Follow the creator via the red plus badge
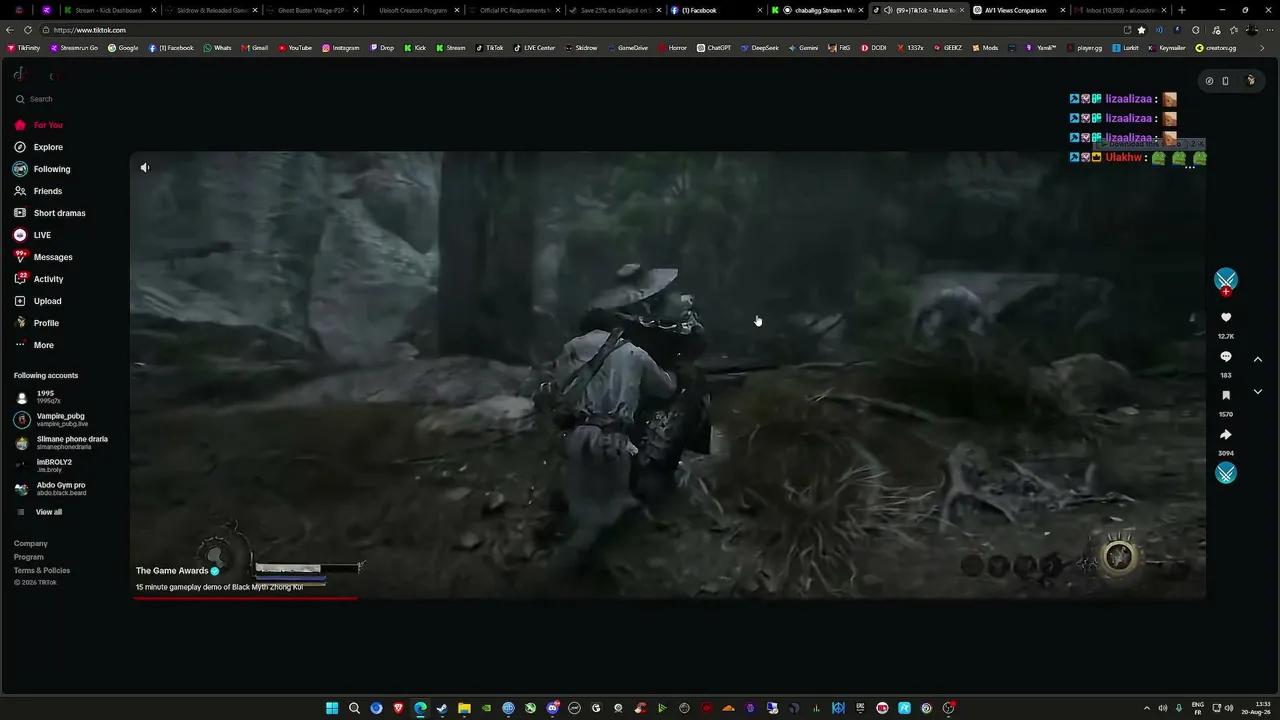The image size is (1280, 720). (x=1226, y=292)
